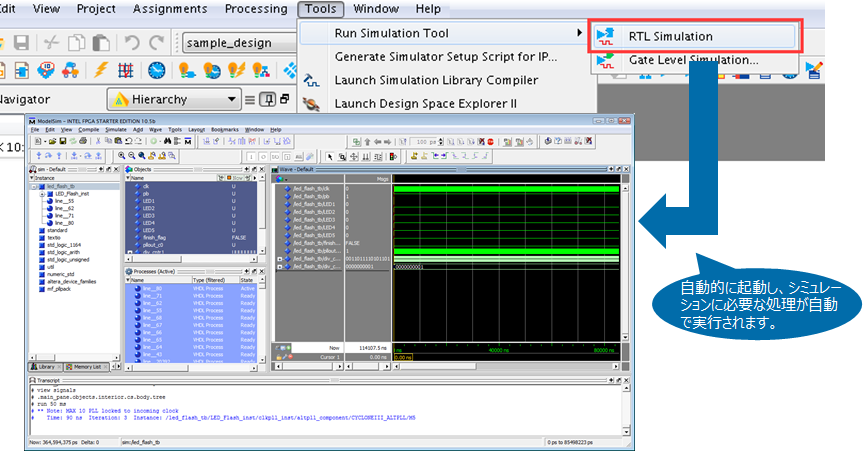
Task: Toggle dock of Transcript panel
Action: pos(618,380)
